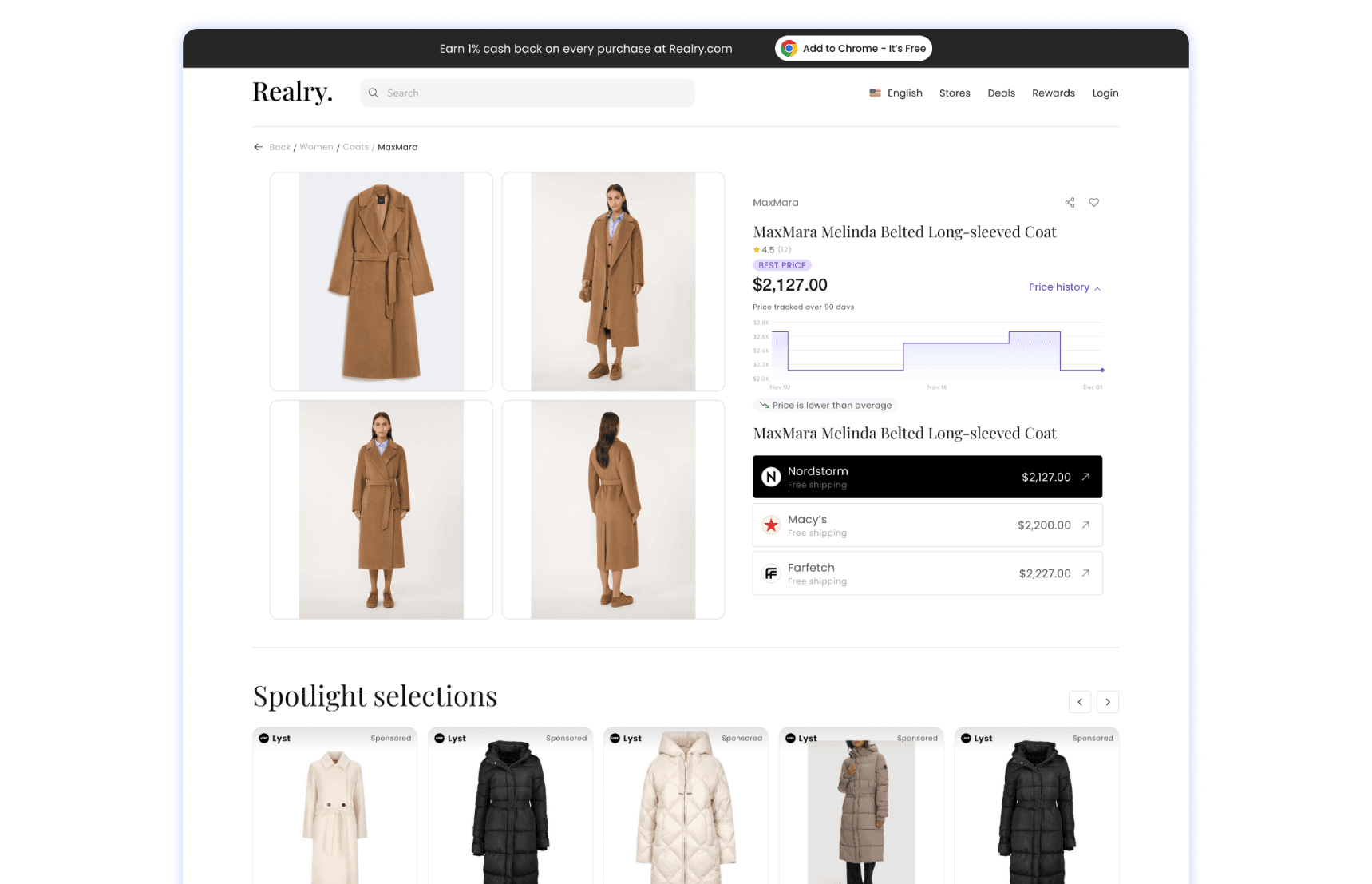
Task: Click the US flag icon
Action: click(875, 93)
